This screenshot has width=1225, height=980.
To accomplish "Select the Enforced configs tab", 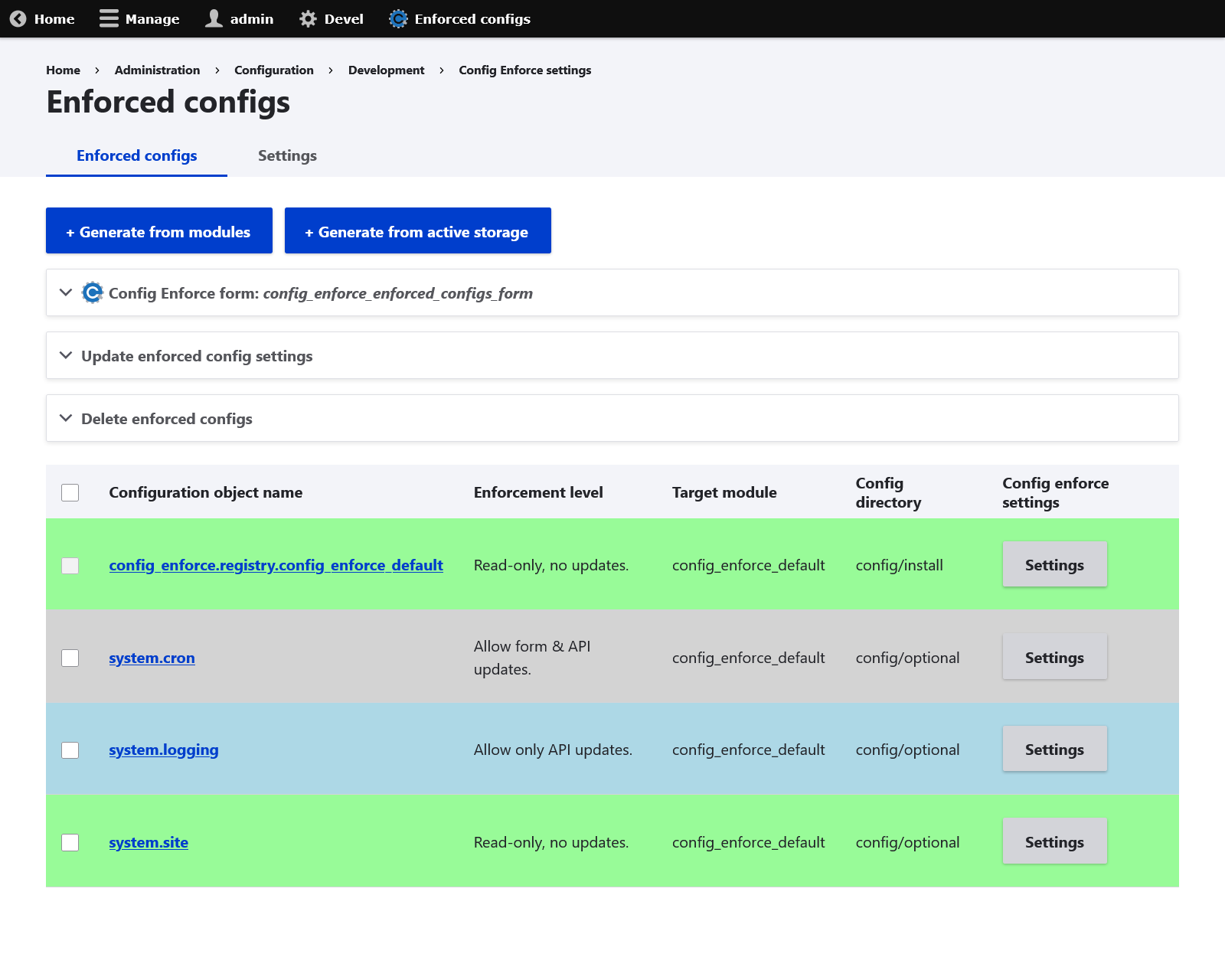I will pyautogui.click(x=136, y=155).
